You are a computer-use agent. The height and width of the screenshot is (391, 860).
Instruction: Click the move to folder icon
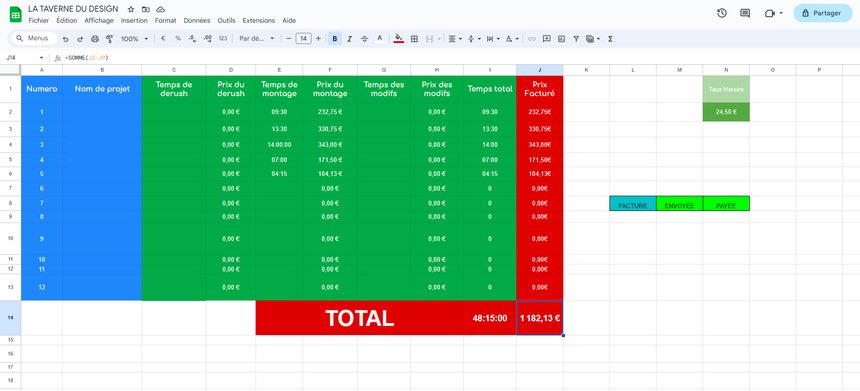tap(145, 9)
